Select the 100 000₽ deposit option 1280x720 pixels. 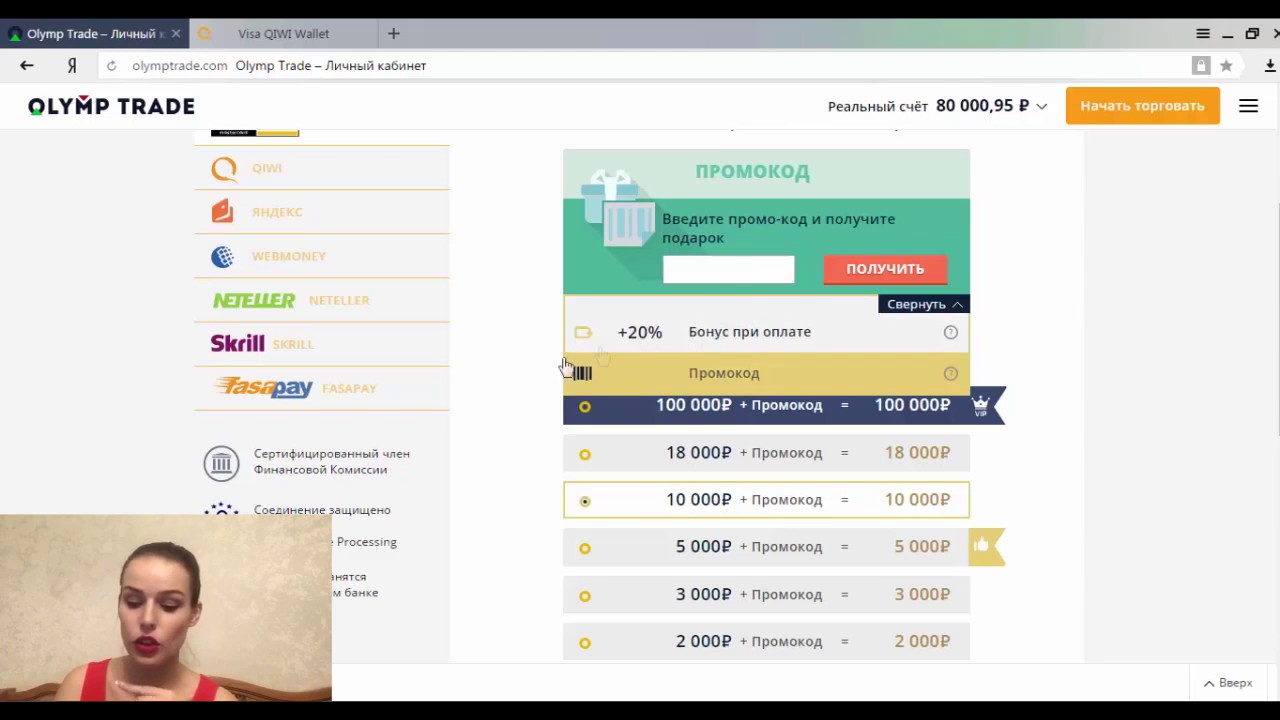pos(766,405)
